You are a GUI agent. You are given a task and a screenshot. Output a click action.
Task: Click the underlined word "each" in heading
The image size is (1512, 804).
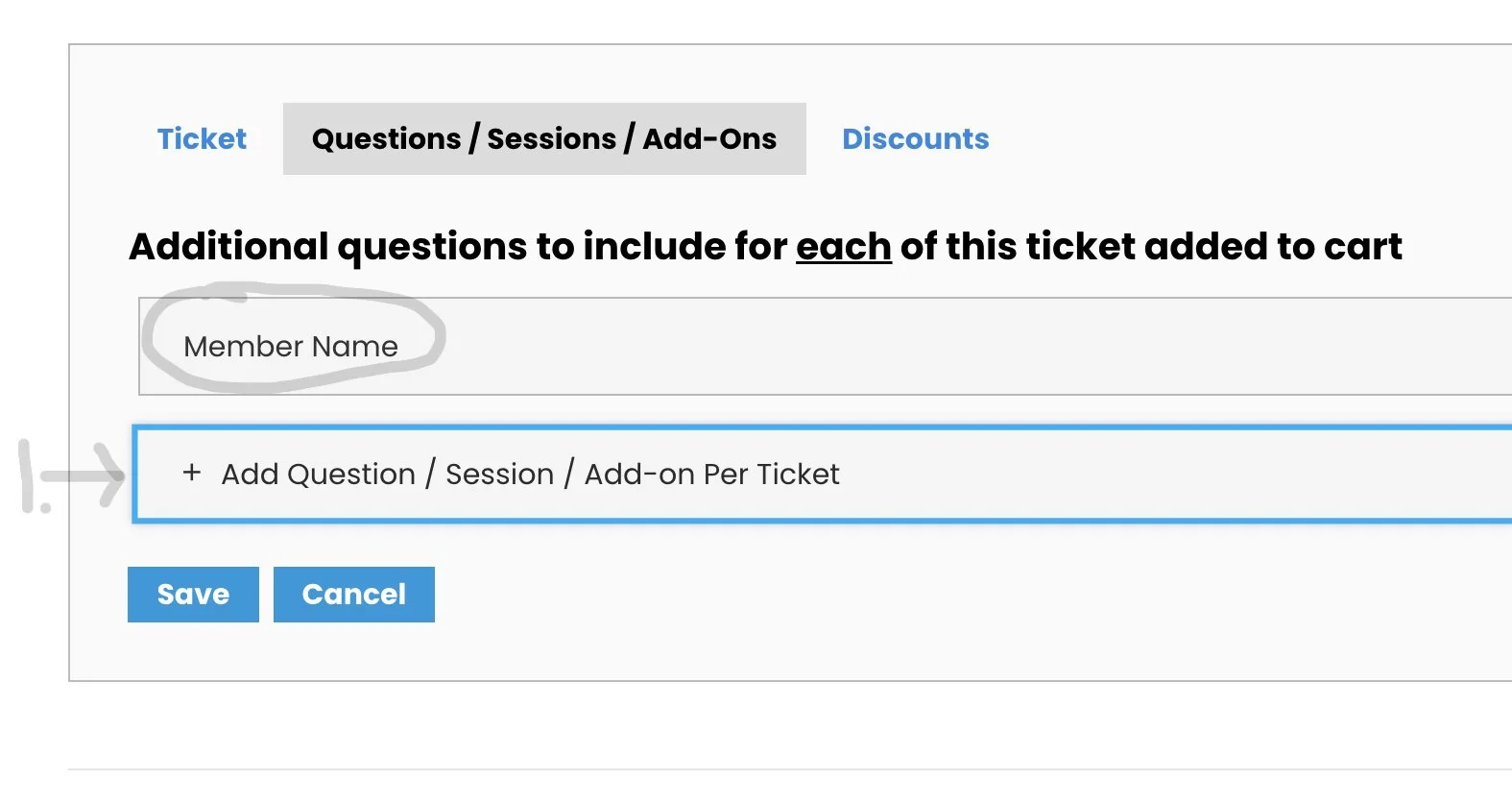[x=843, y=247]
